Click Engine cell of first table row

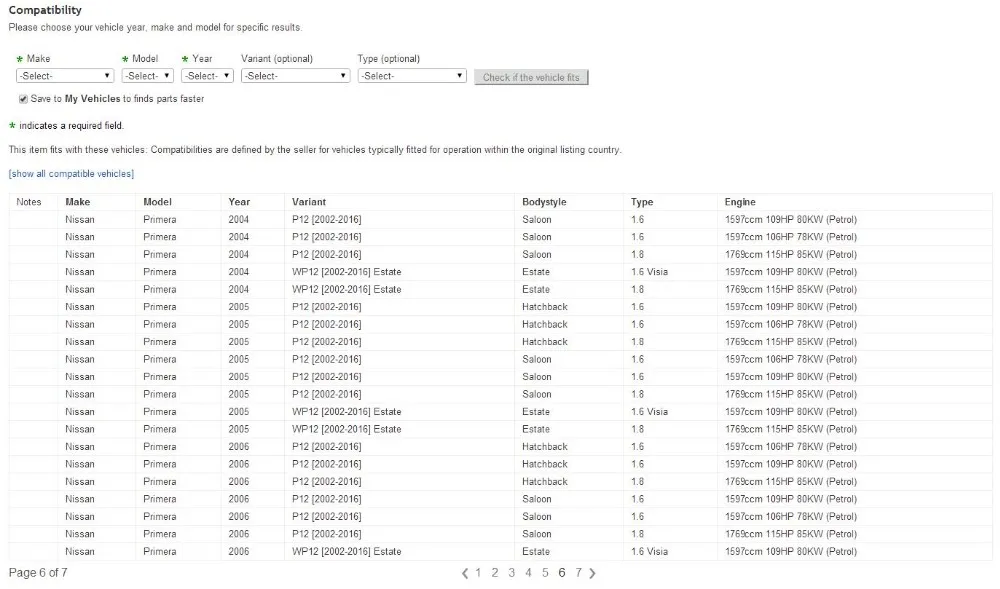coord(791,219)
